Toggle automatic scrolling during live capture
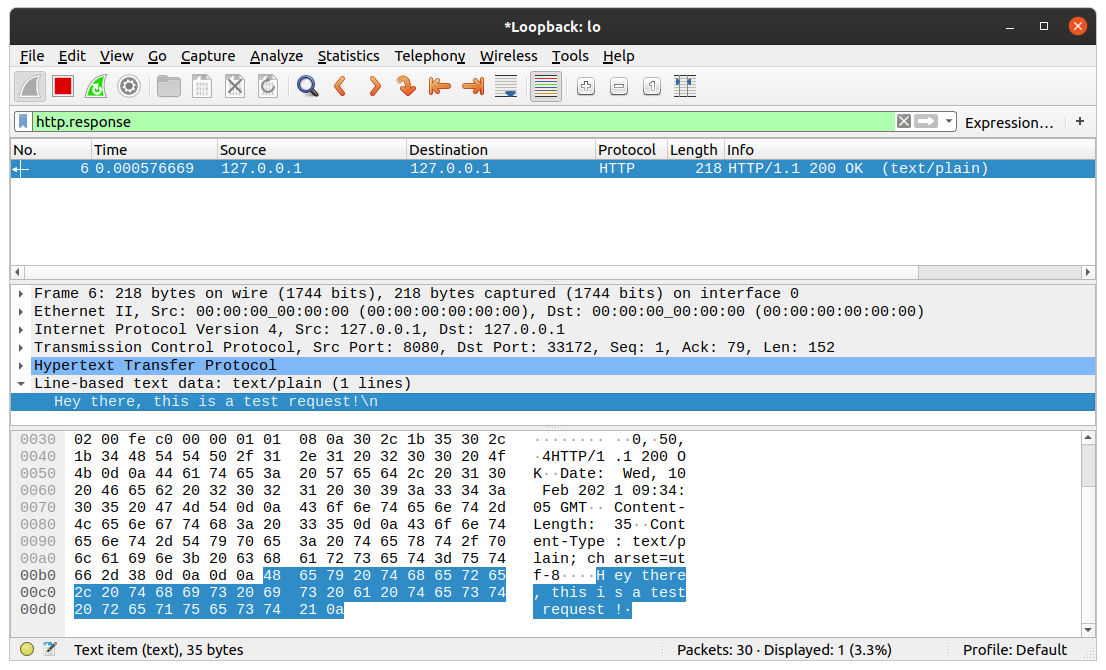Screen dimensions: 1106x670 (x=506, y=86)
